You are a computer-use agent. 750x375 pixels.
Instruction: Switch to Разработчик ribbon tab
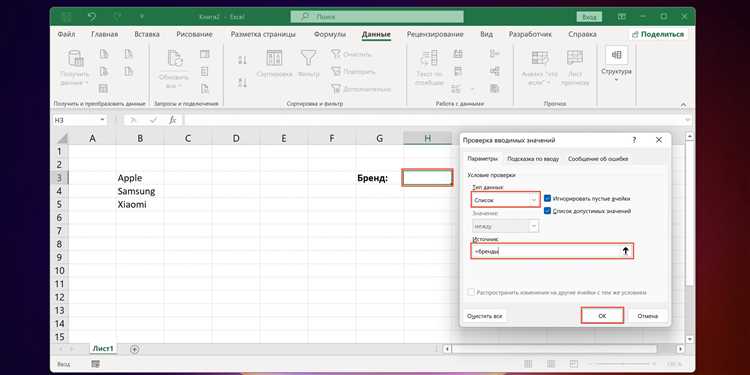[530, 34]
